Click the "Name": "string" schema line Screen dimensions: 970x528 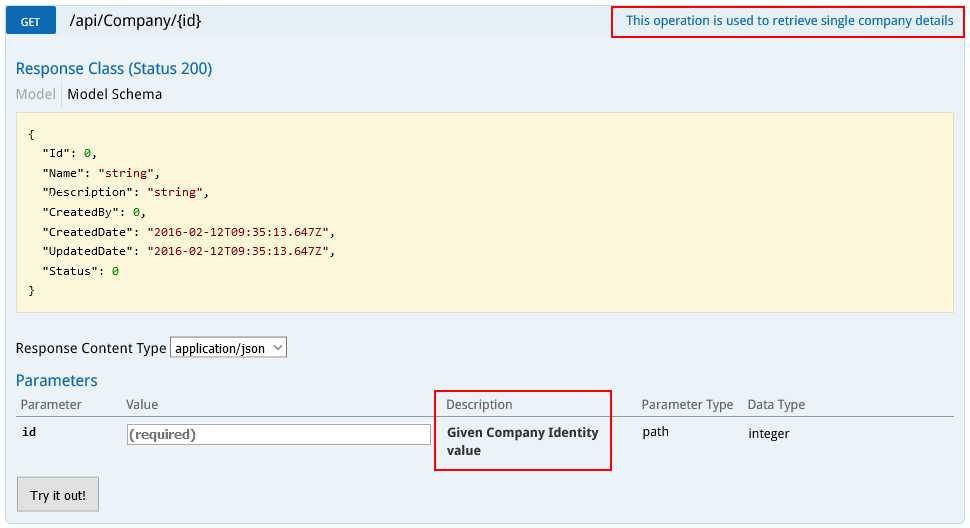pos(101,173)
